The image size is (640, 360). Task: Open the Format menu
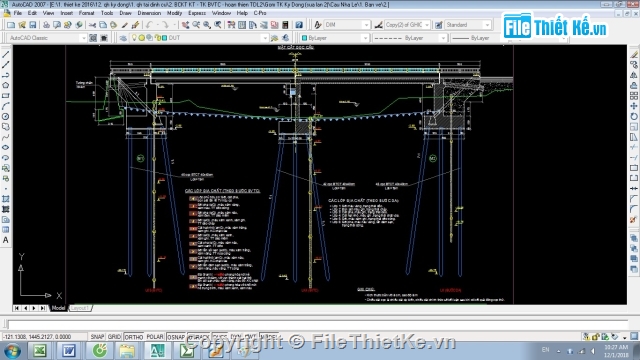tap(86, 13)
